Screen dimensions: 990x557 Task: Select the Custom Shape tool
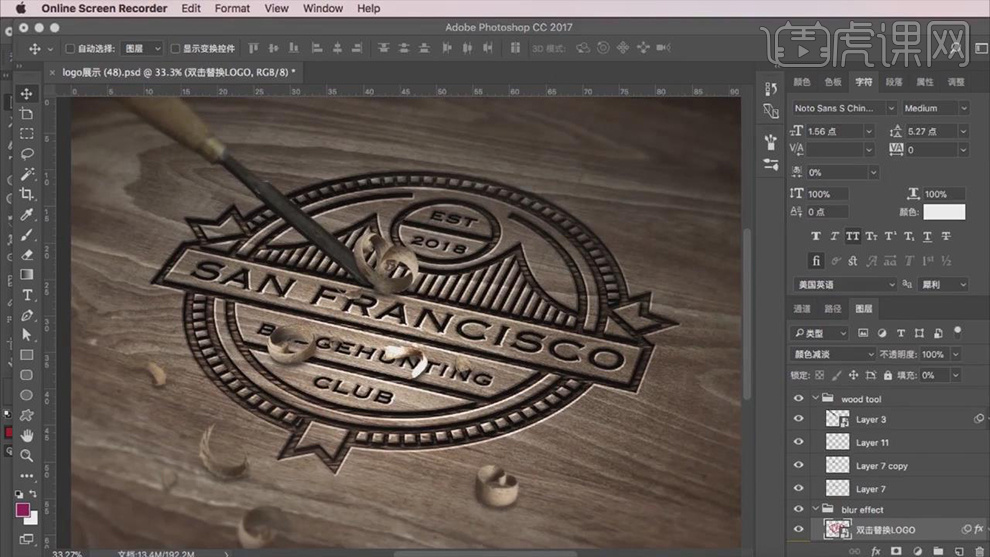27,415
